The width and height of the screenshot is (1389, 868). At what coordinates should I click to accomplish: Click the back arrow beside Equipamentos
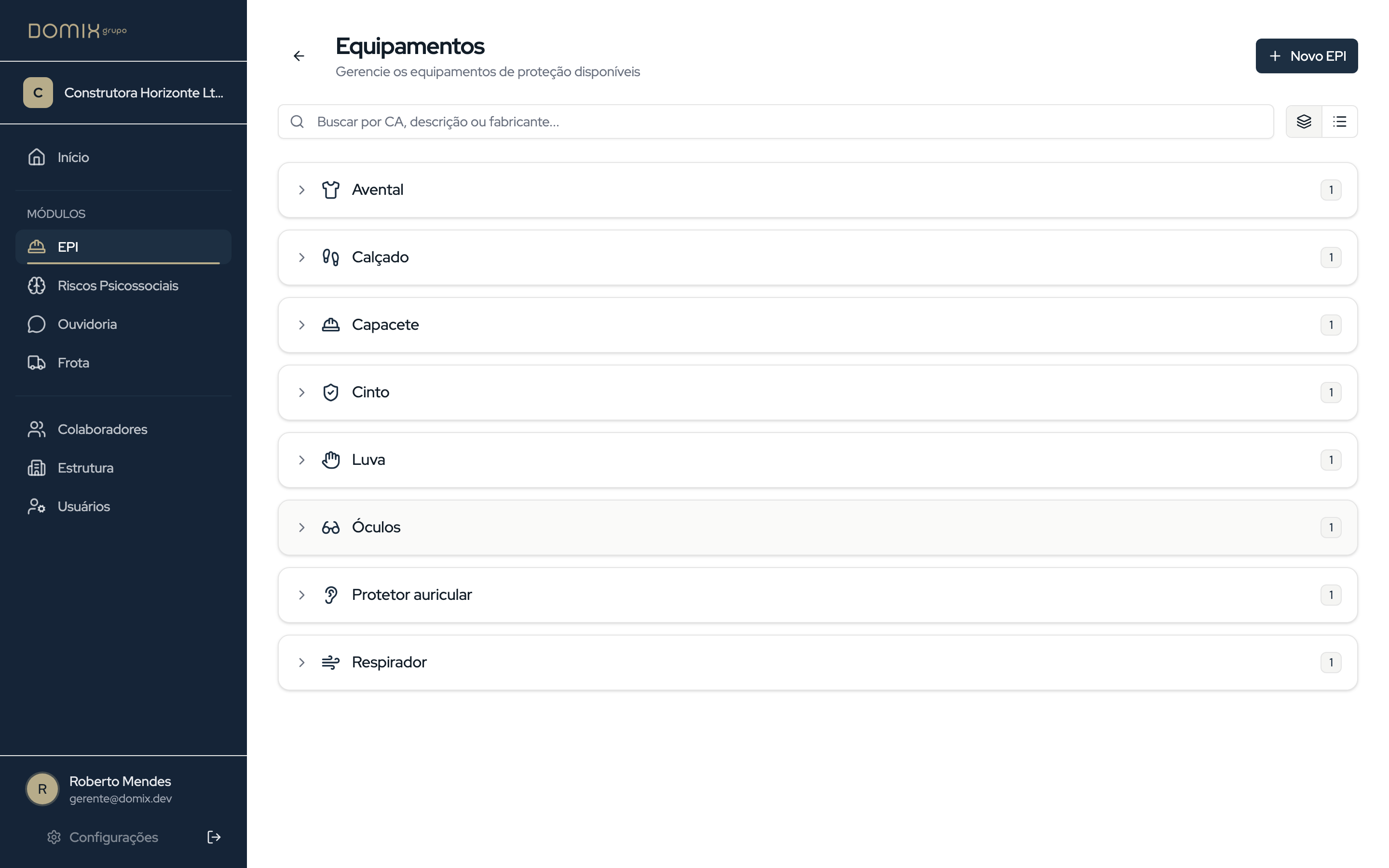[x=299, y=55]
